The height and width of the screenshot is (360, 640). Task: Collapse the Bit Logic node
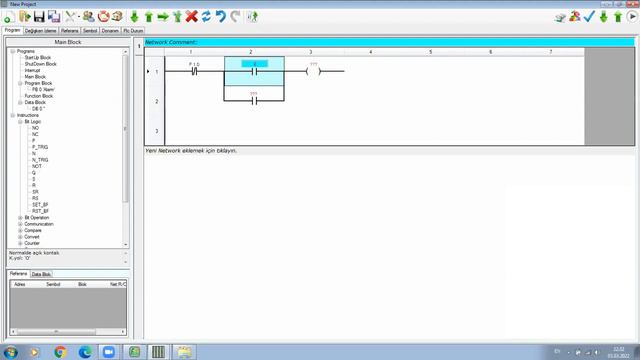(x=20, y=122)
